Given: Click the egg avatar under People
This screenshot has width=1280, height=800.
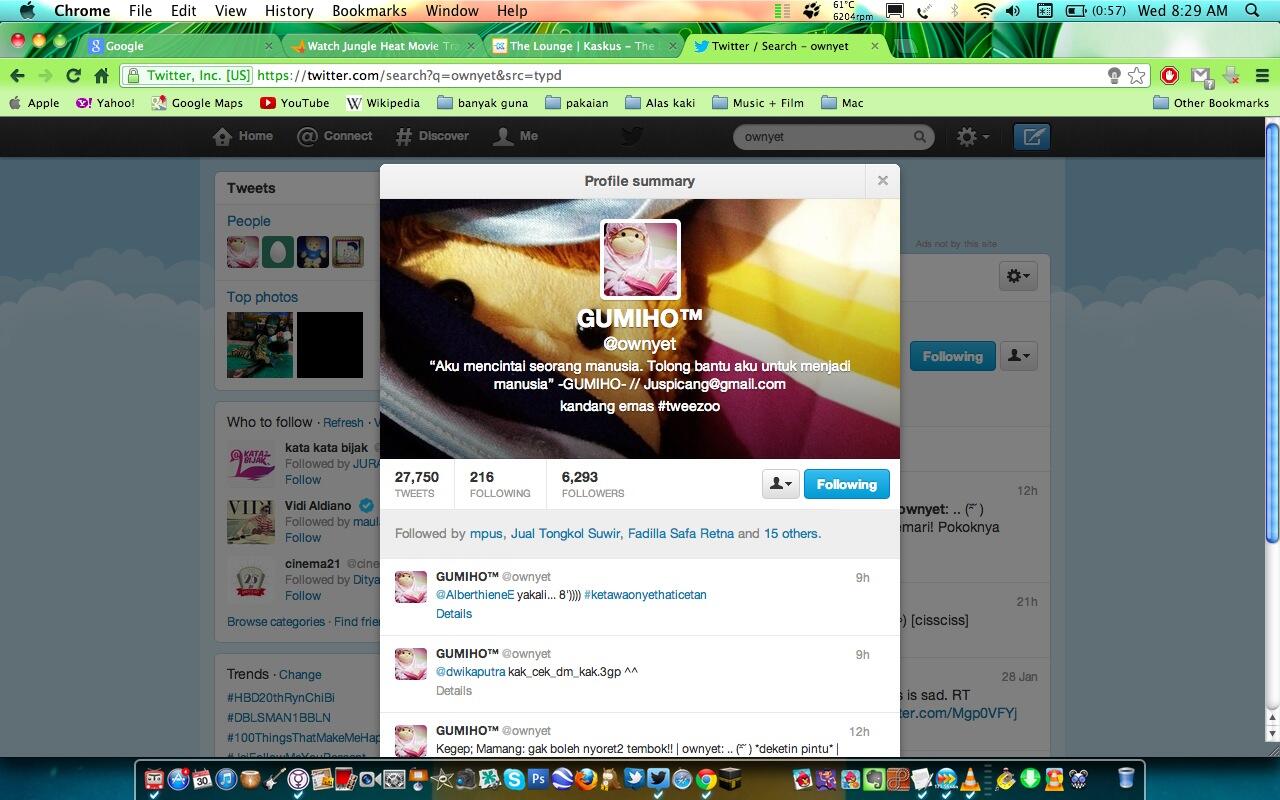Looking at the screenshot, I should pos(278,252).
